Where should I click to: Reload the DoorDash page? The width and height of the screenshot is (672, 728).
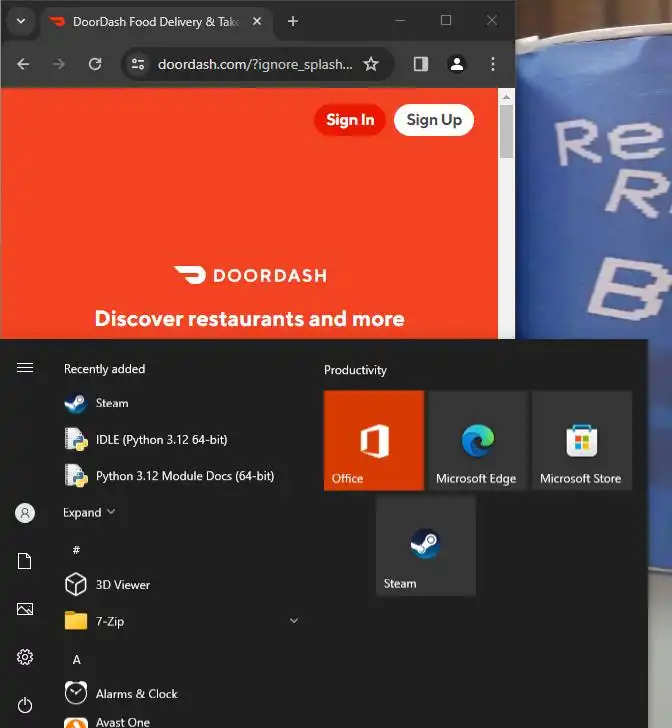95,64
